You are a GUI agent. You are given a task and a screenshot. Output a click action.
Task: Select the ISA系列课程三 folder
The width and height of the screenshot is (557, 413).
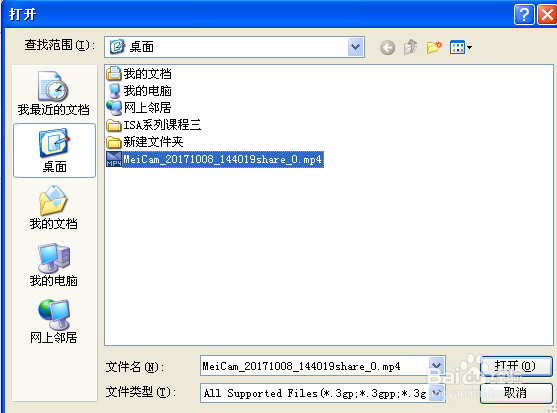[x=154, y=125]
